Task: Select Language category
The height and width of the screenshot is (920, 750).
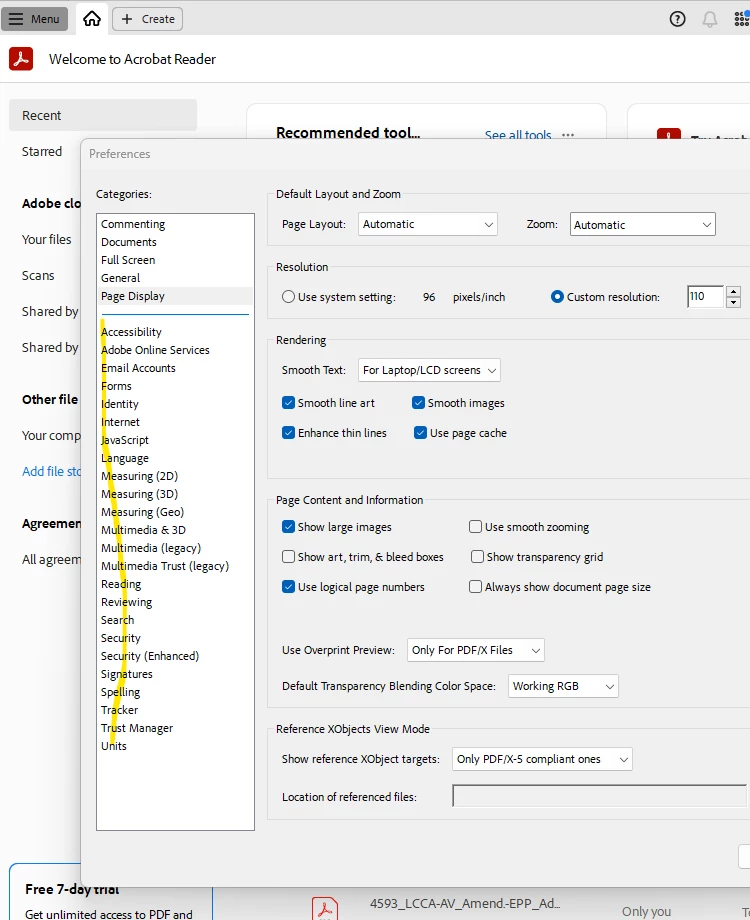Action: pos(124,458)
